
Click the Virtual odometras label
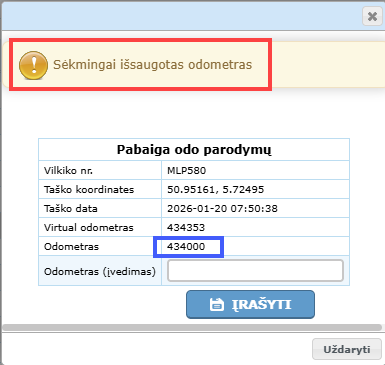(89, 228)
